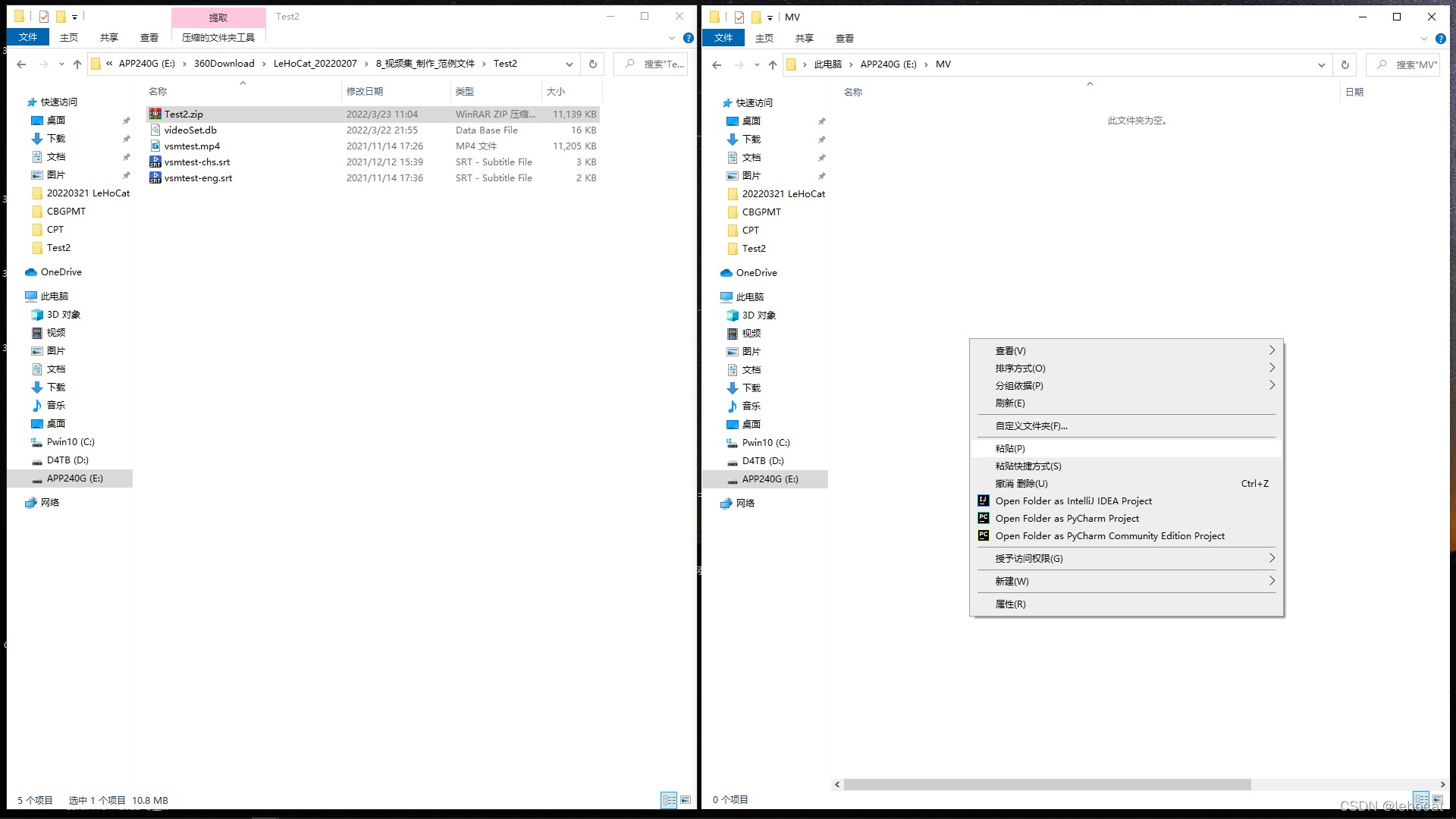
Task: Click 360Download in left breadcrumb path
Action: coord(224,64)
